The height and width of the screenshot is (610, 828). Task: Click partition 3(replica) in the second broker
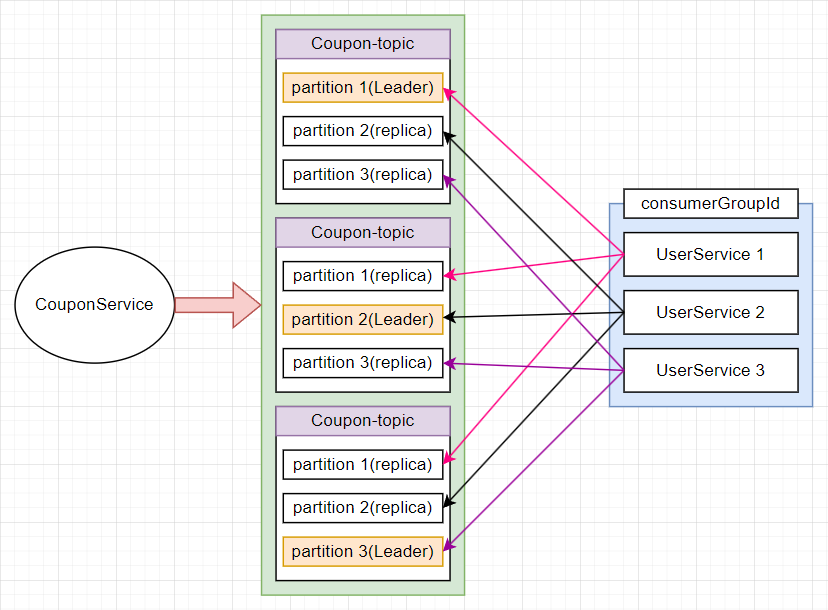[363, 363]
